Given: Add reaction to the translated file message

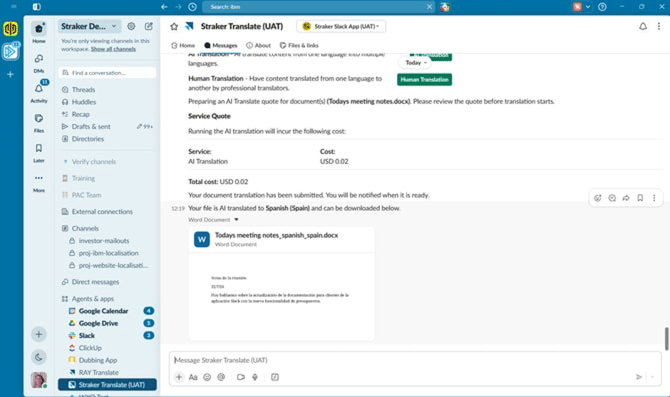Looking at the screenshot, I should coord(597,198).
